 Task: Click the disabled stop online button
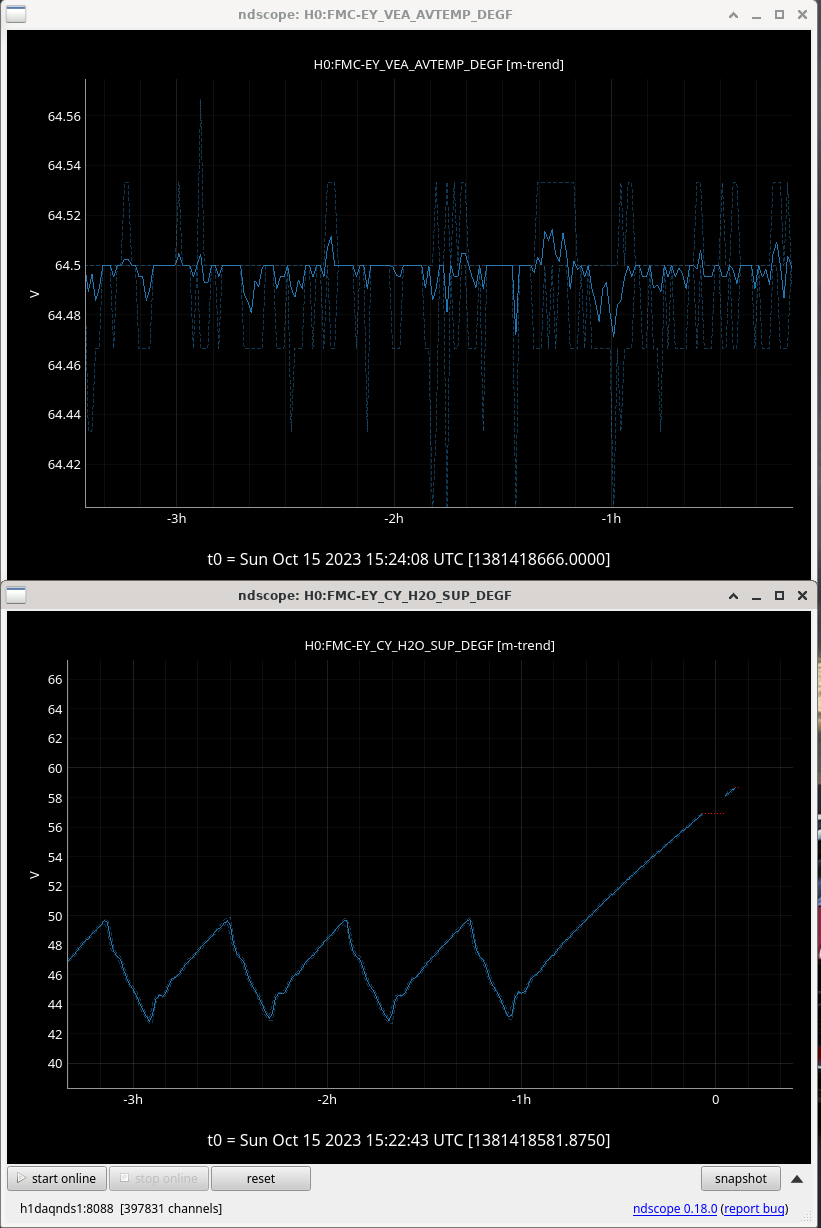[158, 1178]
